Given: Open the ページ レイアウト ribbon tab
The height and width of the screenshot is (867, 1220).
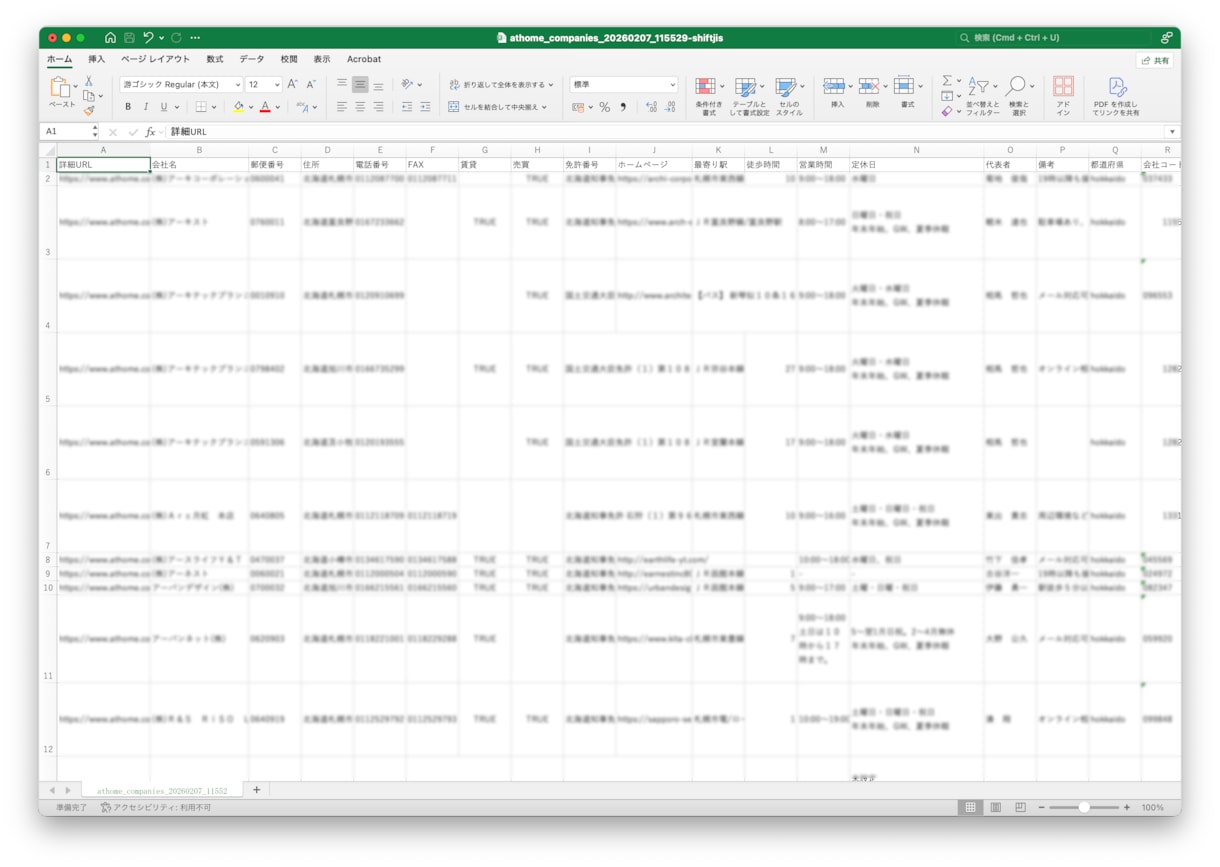Looking at the screenshot, I should (x=155, y=60).
